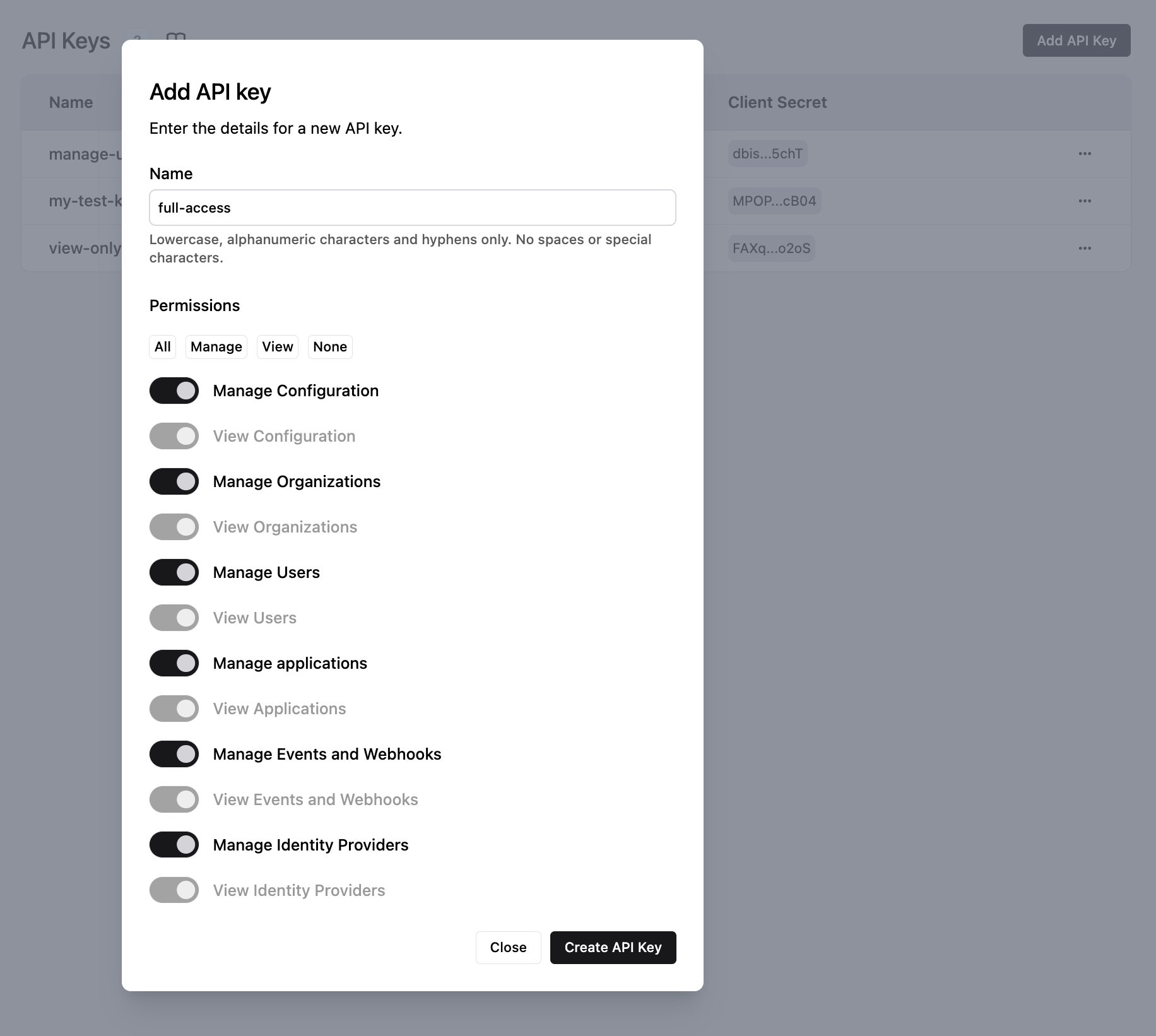Enable the View Users toggle

174,617
